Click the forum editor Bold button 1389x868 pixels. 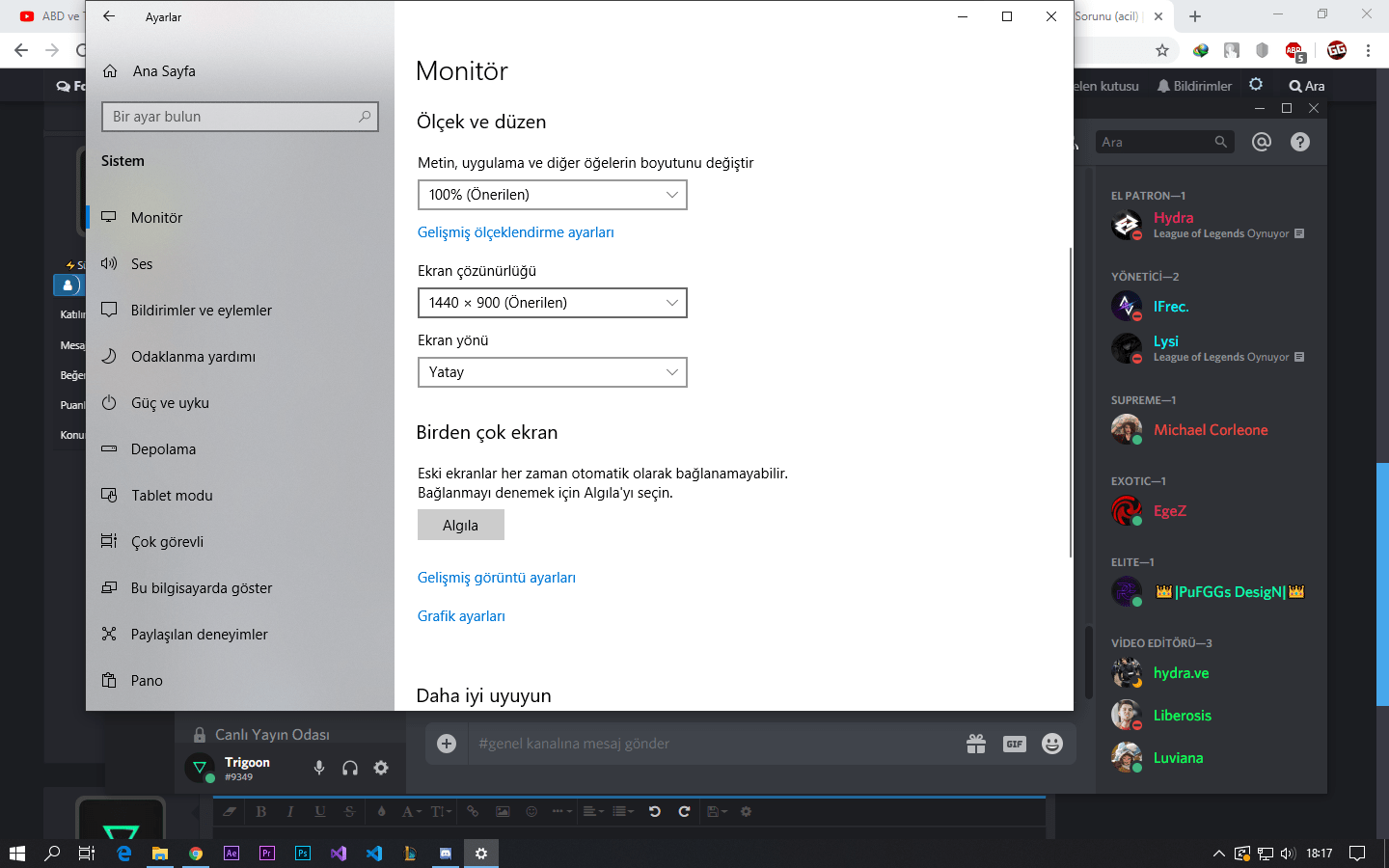pos(260,812)
